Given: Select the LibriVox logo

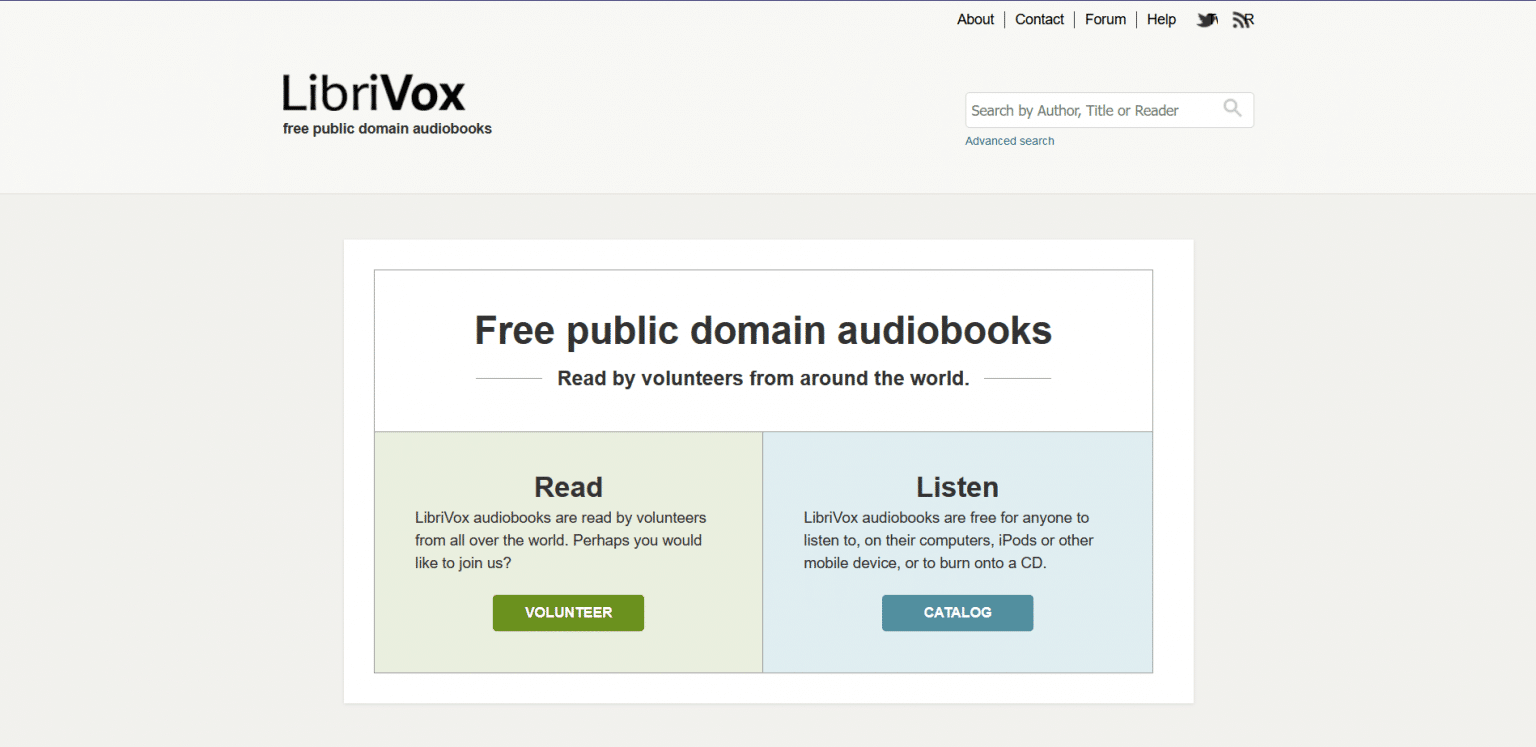Looking at the screenshot, I should [x=373, y=92].
